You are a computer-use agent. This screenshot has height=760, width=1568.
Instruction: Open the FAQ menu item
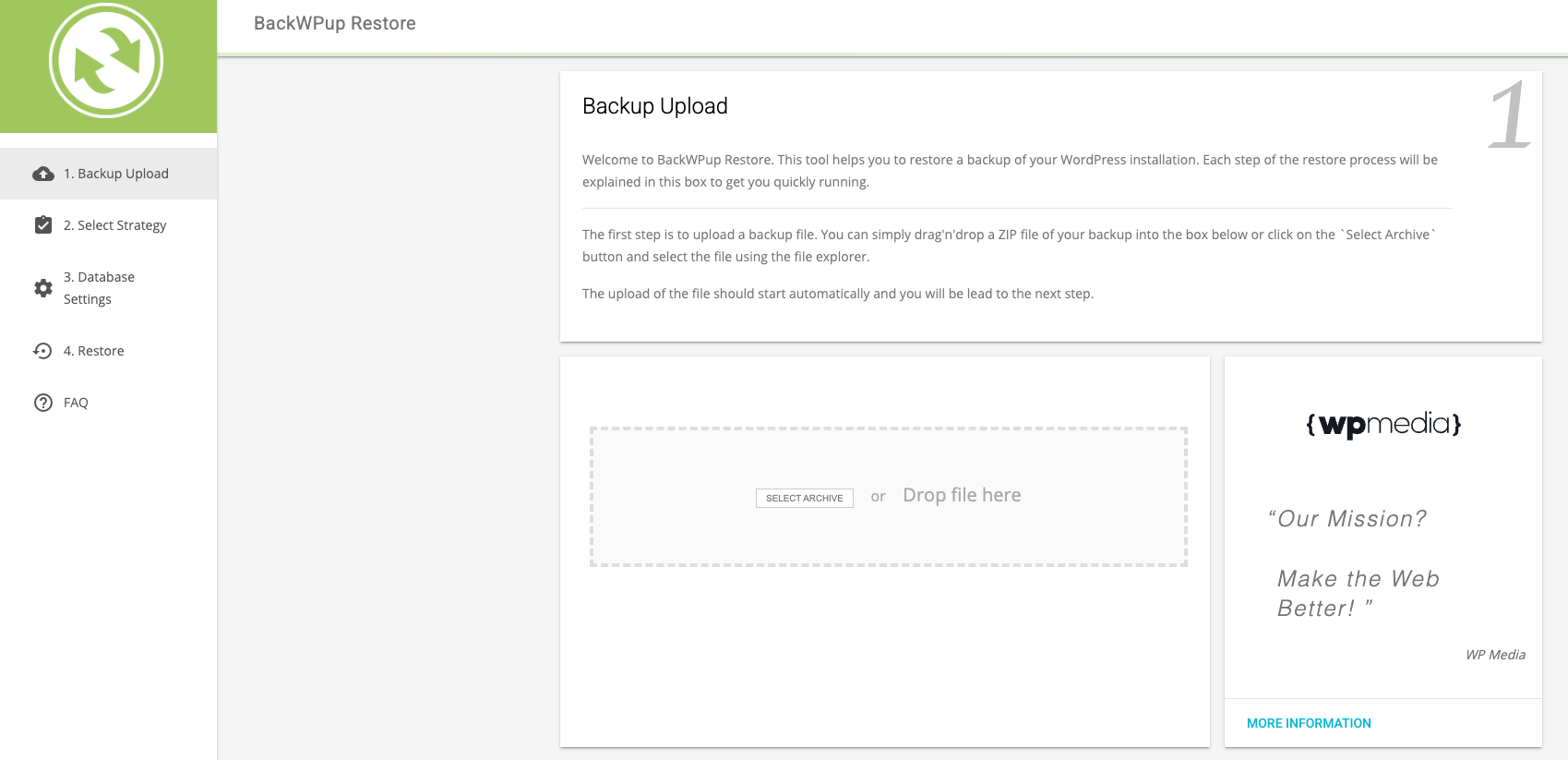[109, 403]
